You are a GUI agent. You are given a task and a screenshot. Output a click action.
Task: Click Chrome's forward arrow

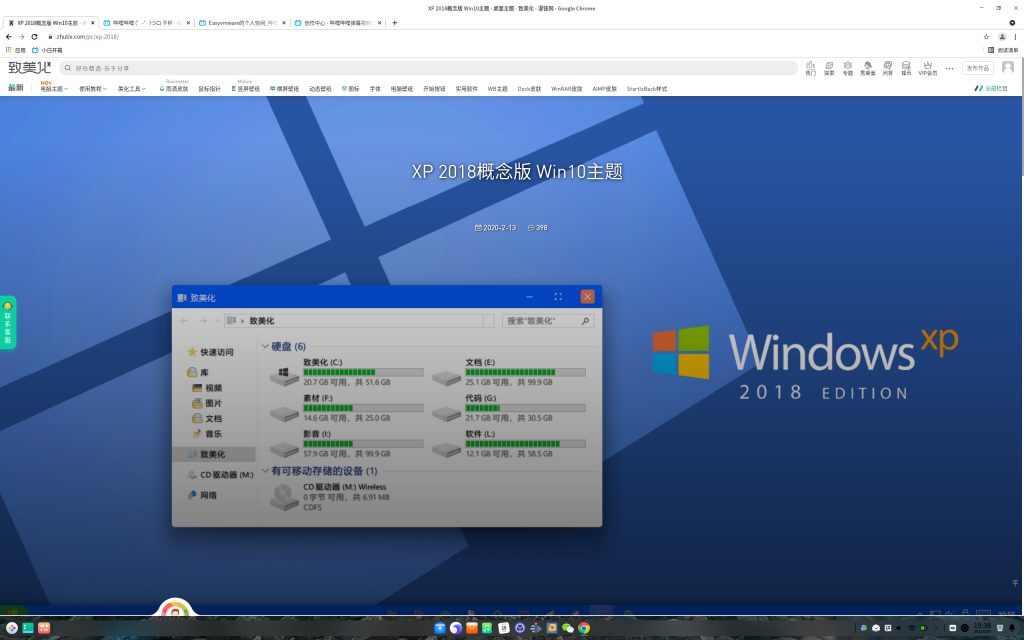pos(22,37)
